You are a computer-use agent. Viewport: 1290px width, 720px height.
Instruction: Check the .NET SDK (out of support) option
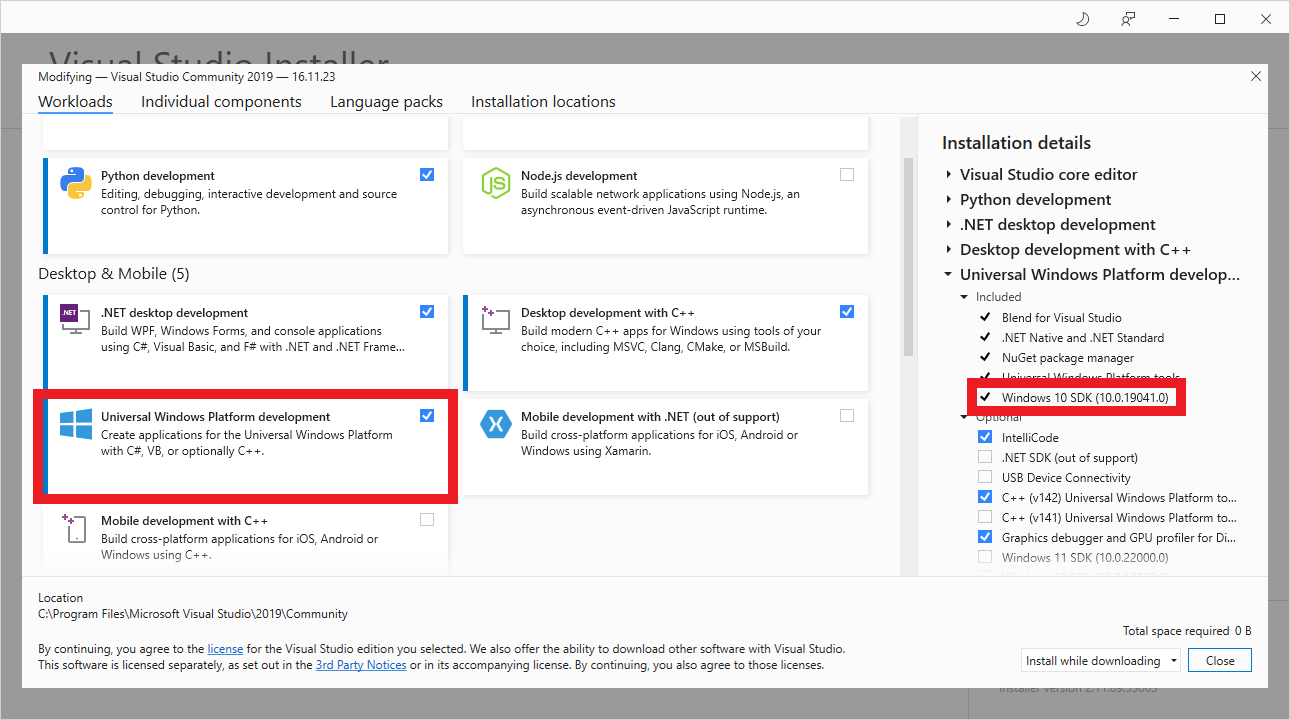click(x=985, y=457)
